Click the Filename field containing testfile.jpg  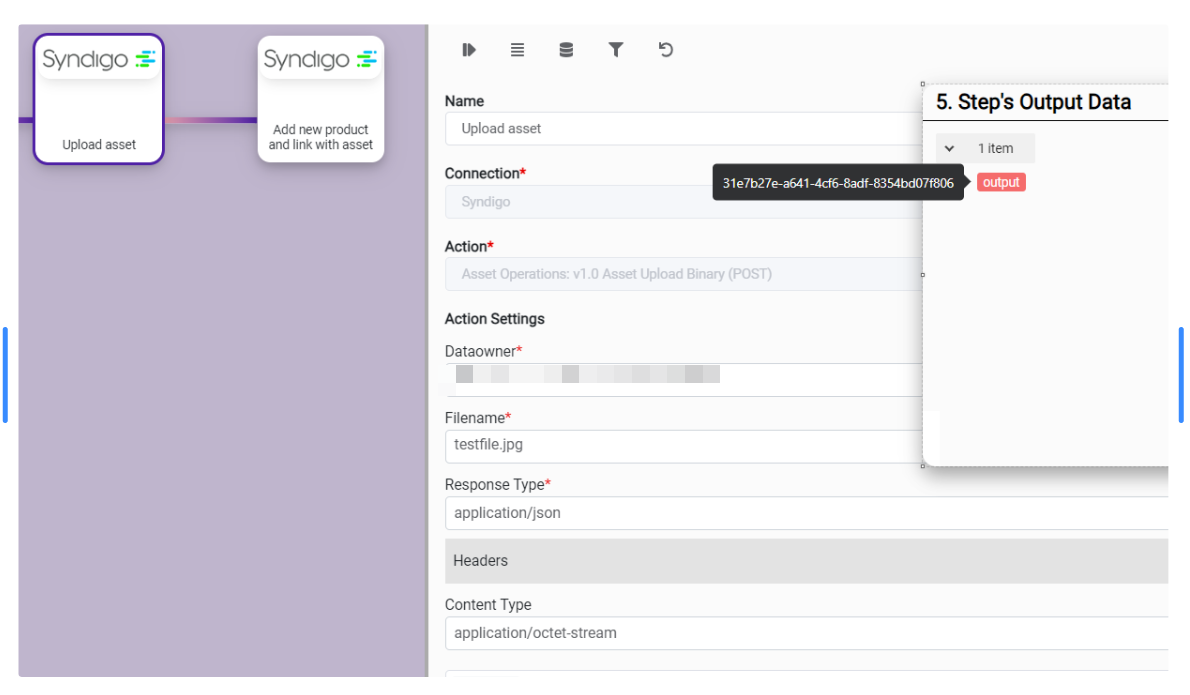680,445
